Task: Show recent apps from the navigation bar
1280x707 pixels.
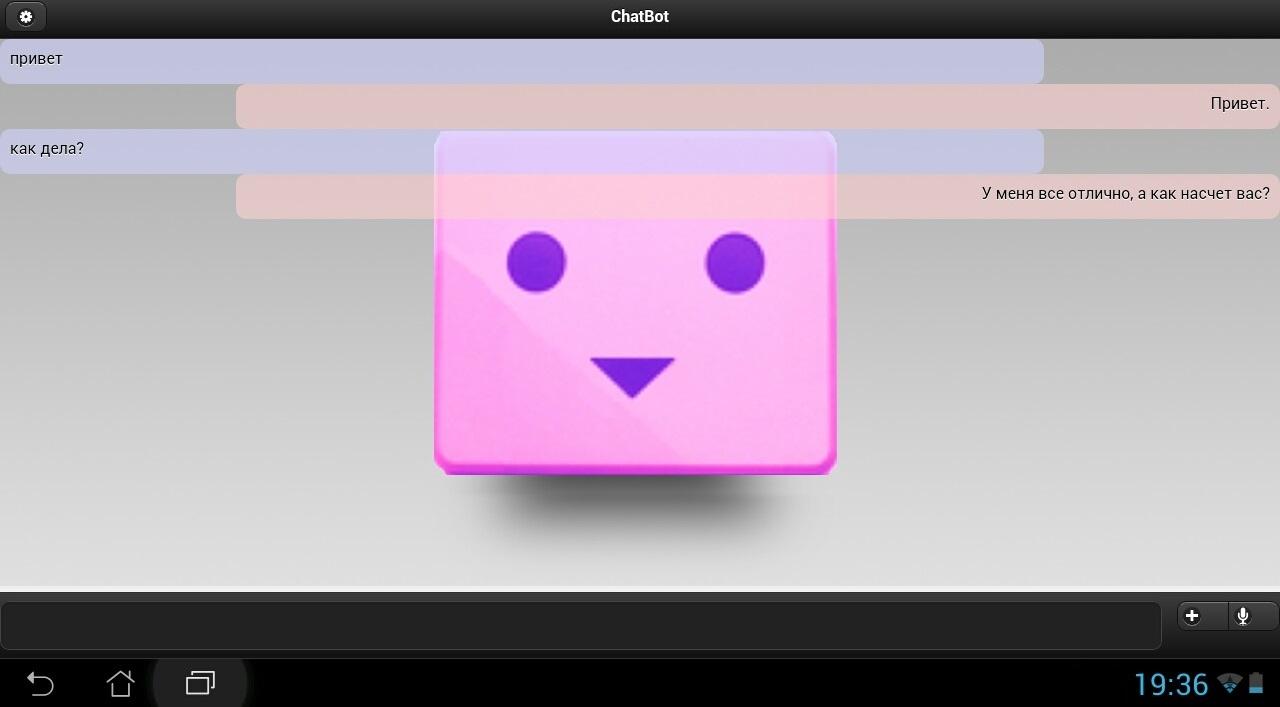Action: (x=200, y=684)
